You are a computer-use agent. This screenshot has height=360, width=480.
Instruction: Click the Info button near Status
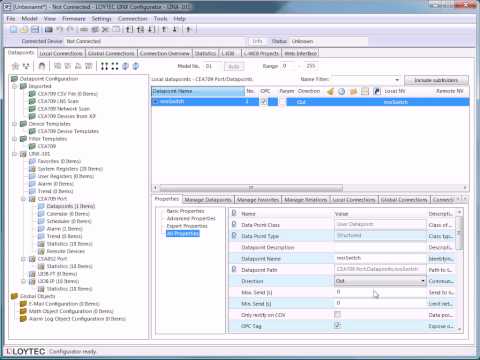[x=257, y=41]
